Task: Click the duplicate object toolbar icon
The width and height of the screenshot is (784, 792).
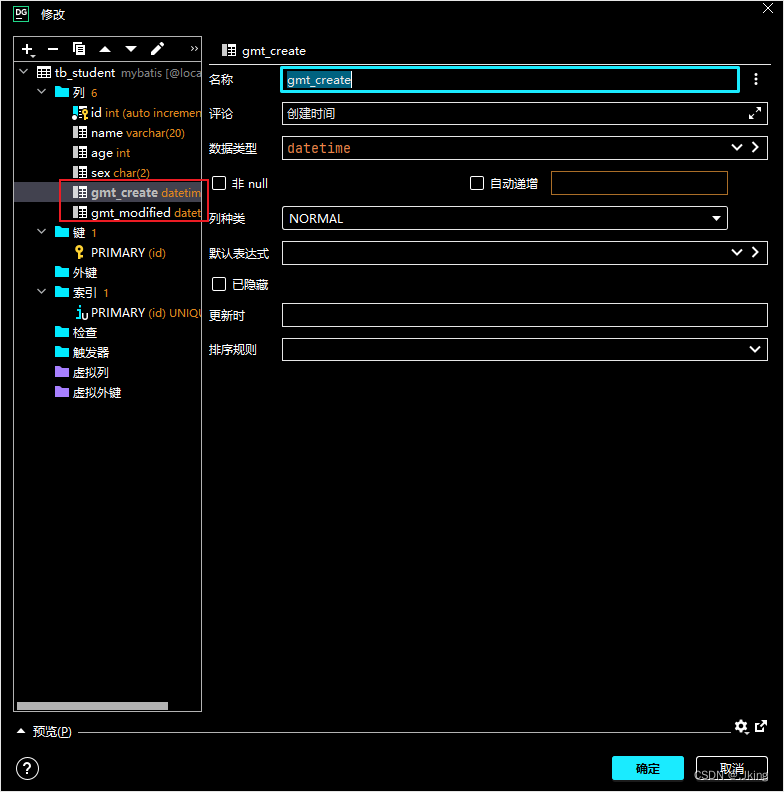Action: pos(79,49)
